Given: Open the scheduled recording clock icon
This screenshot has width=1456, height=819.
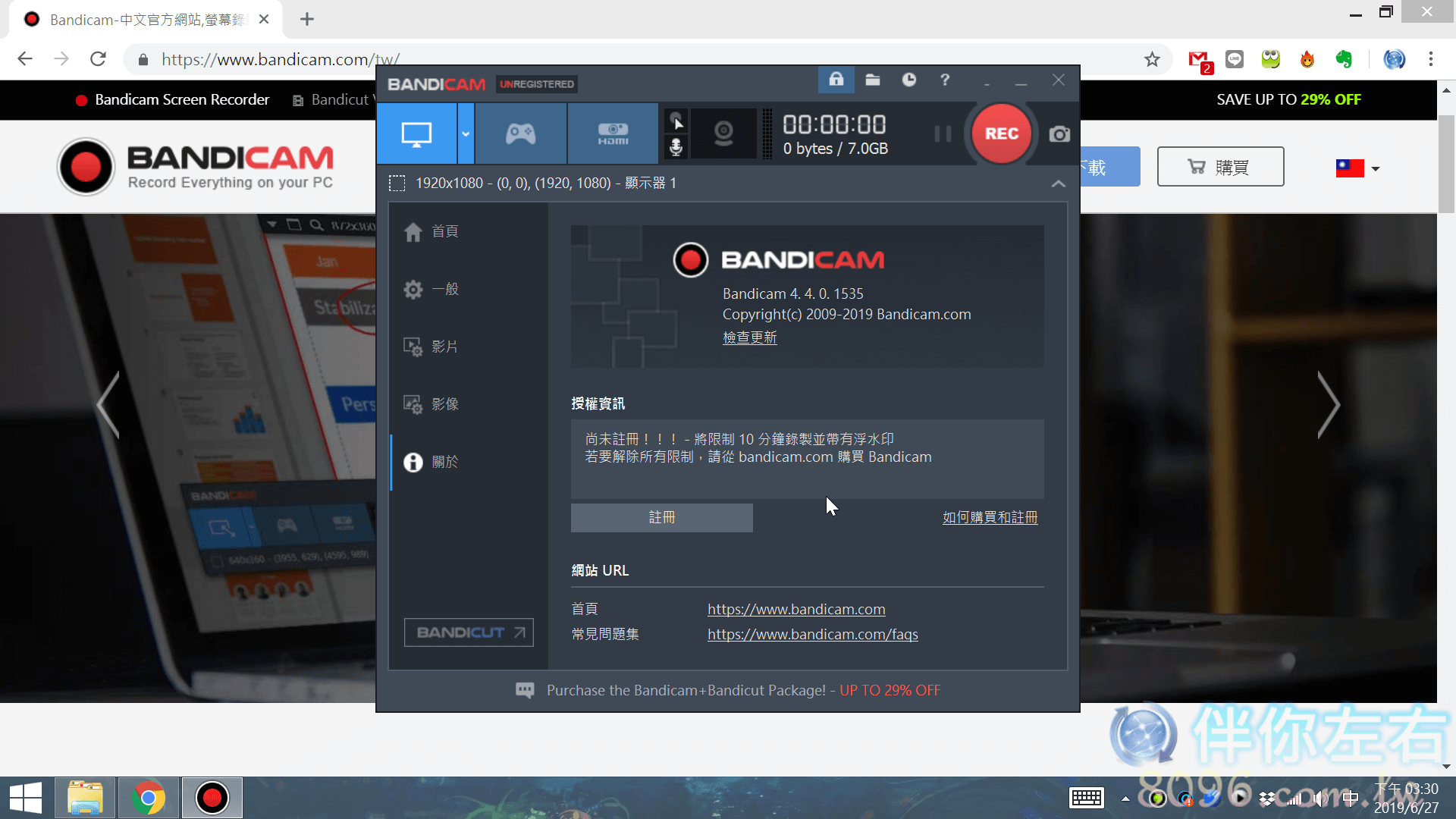Looking at the screenshot, I should (909, 80).
